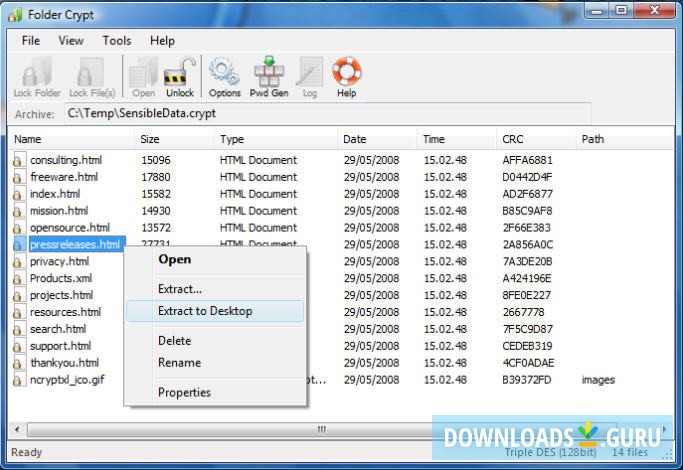
Task: Sort list by Path column header
Action: coord(625,139)
